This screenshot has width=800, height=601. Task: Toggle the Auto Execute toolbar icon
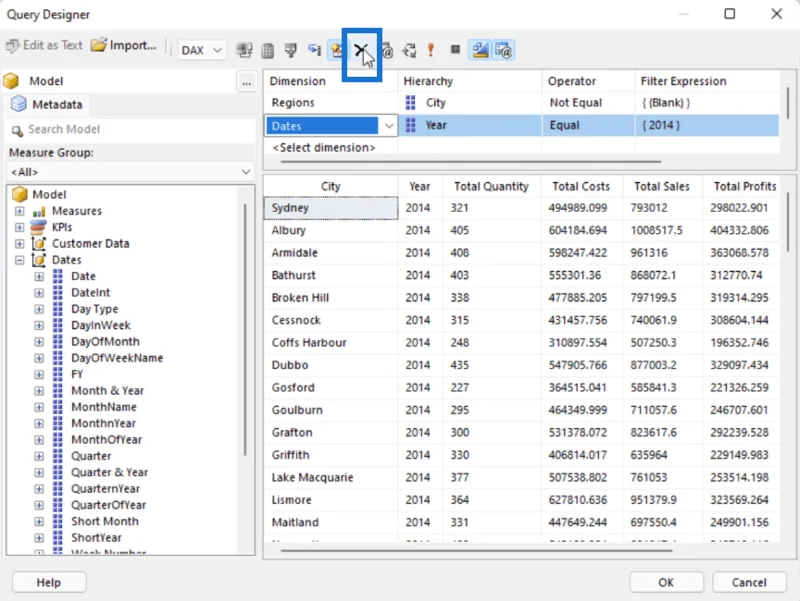coord(314,50)
